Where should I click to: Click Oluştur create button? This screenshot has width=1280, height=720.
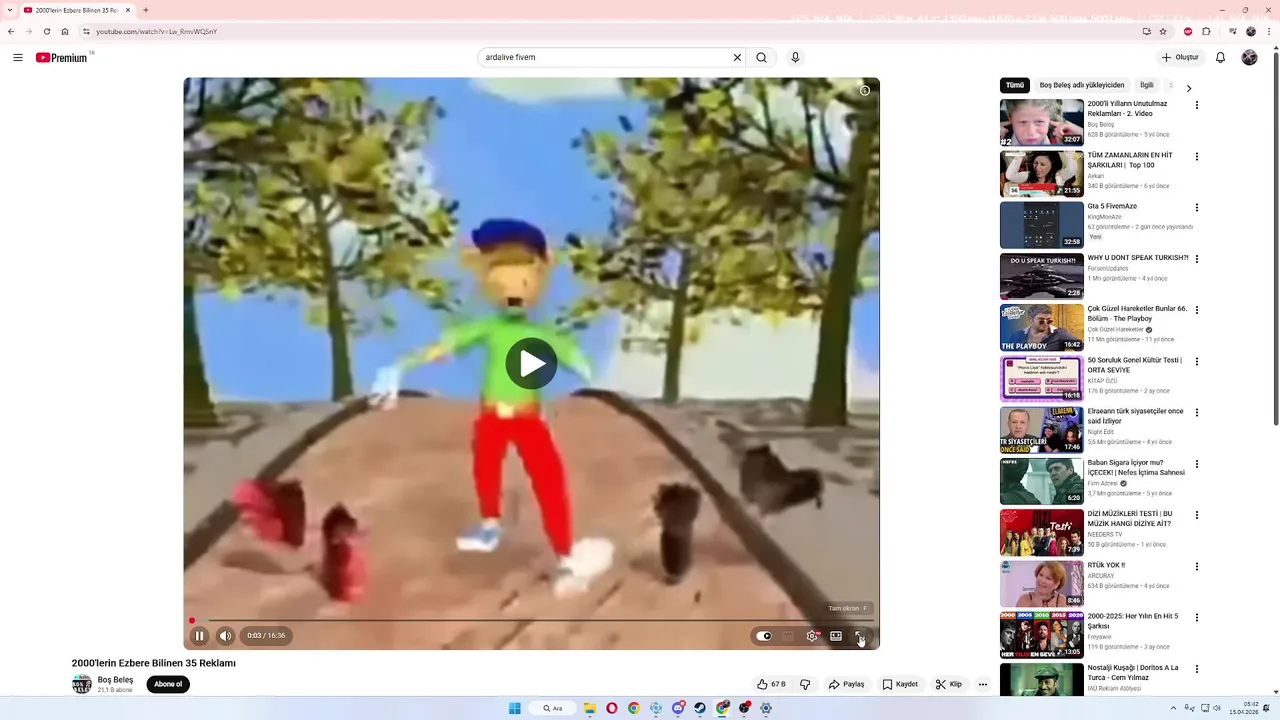point(1180,58)
